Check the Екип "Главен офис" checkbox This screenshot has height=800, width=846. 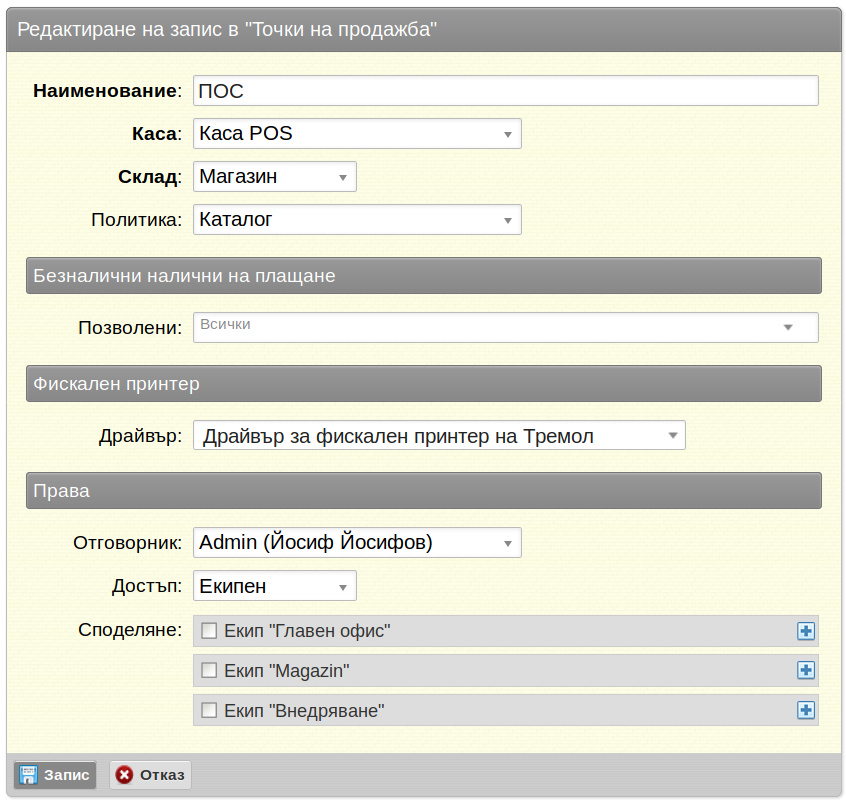(x=209, y=631)
